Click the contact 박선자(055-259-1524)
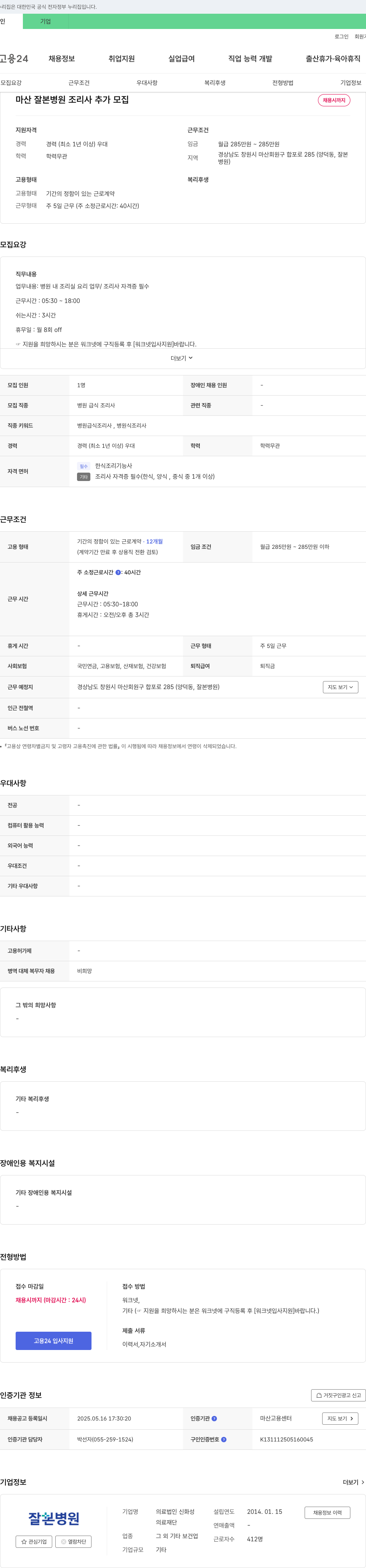Viewport: 366px width, 1568px height. (105, 1440)
